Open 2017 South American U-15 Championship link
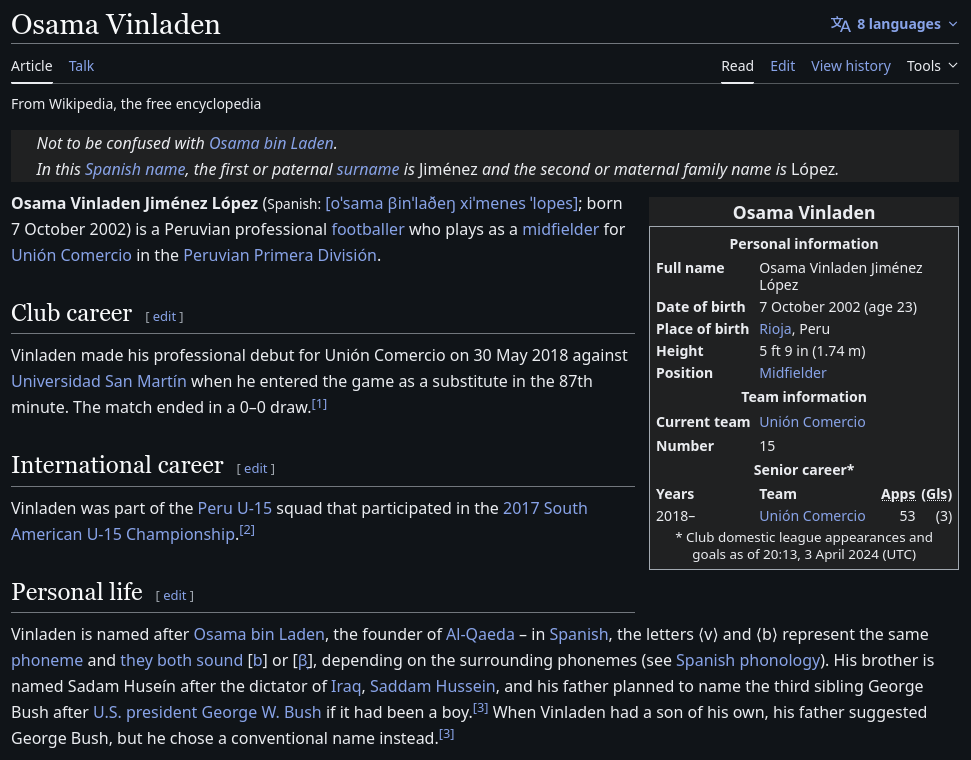Viewport: 971px width, 760px height. coord(299,521)
